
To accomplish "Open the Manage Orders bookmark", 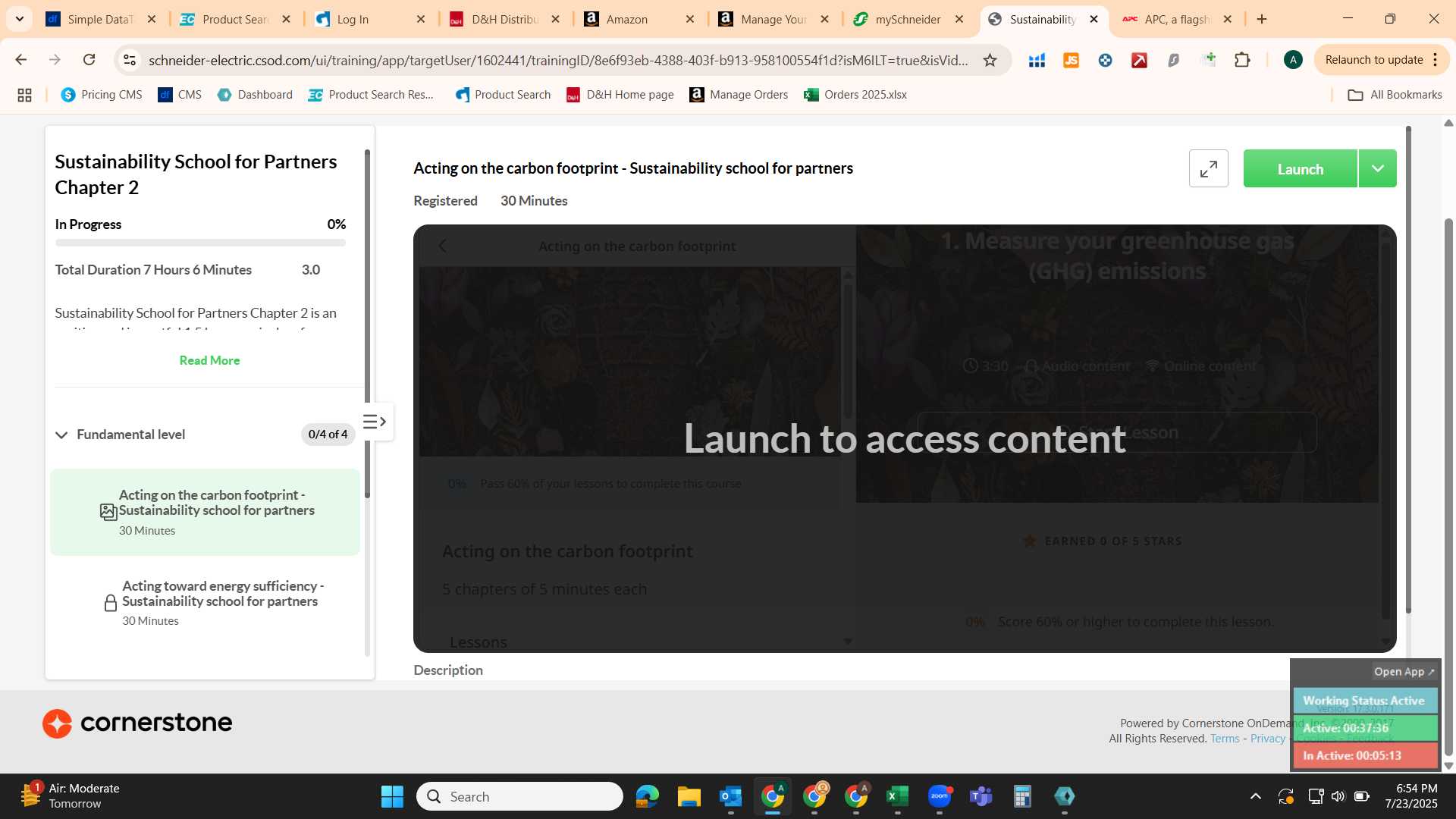I will pos(739,95).
